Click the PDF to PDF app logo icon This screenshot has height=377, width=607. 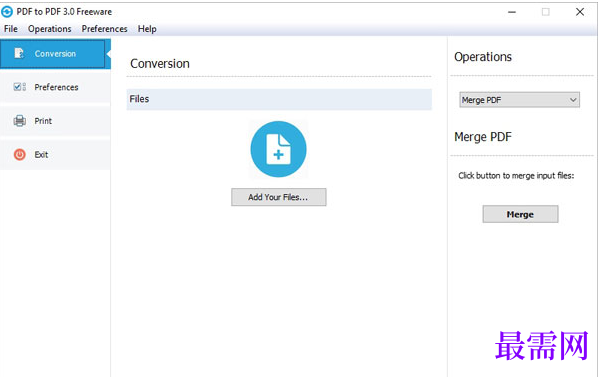point(7,12)
